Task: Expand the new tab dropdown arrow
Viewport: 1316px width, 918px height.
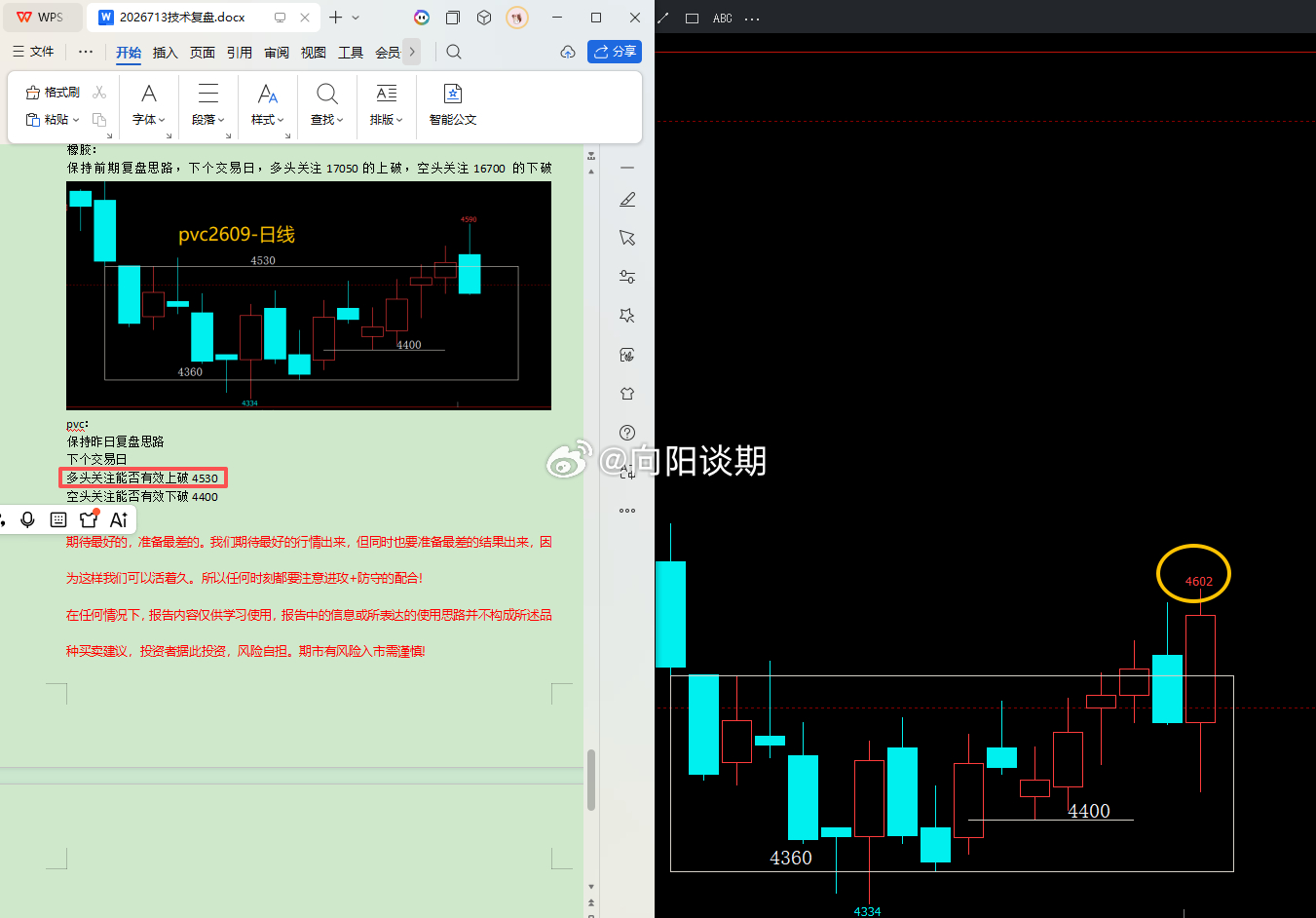Action: pos(356,18)
